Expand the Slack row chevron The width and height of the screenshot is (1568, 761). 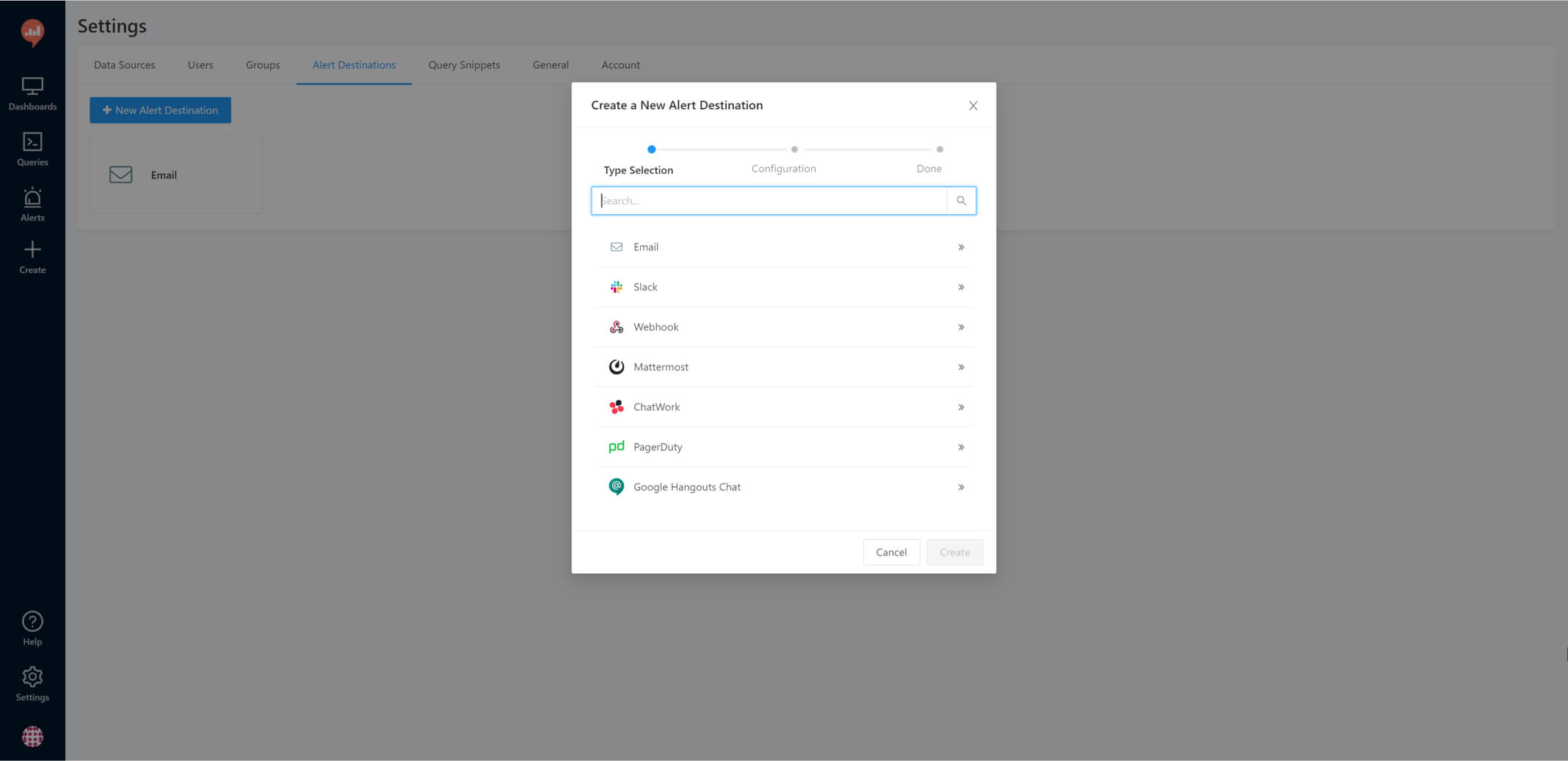point(961,287)
